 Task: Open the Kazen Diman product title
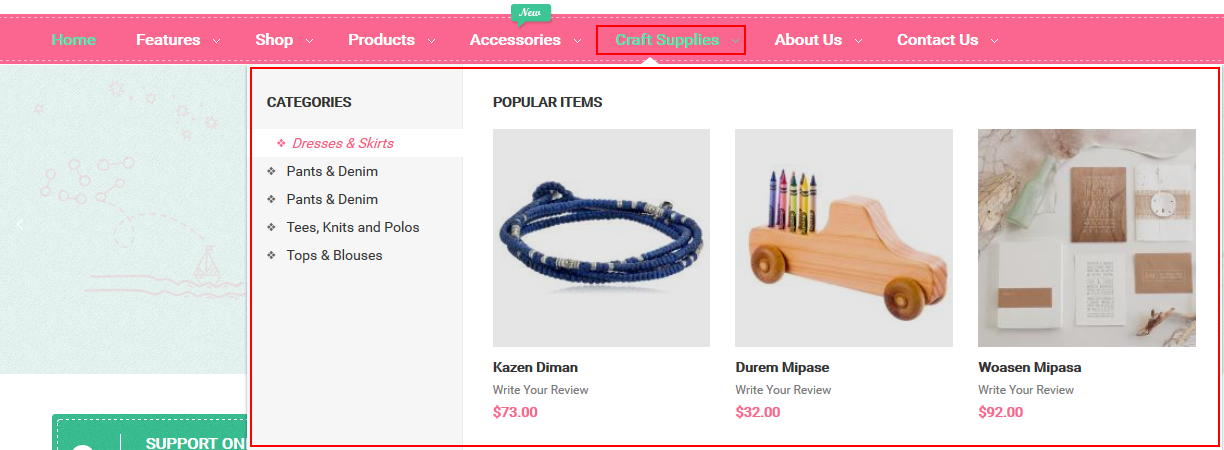(x=535, y=367)
